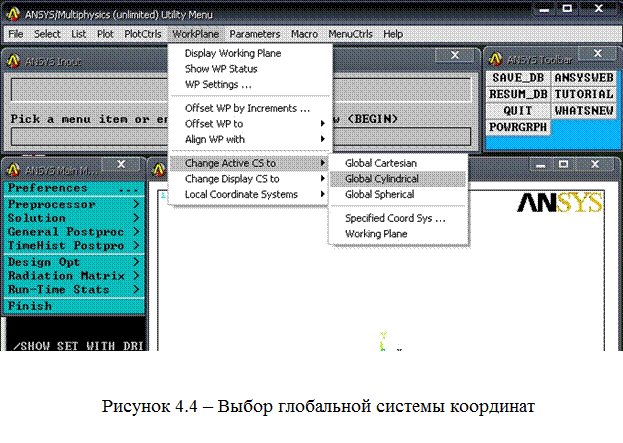Choose Offset WP by Increments

250,108
